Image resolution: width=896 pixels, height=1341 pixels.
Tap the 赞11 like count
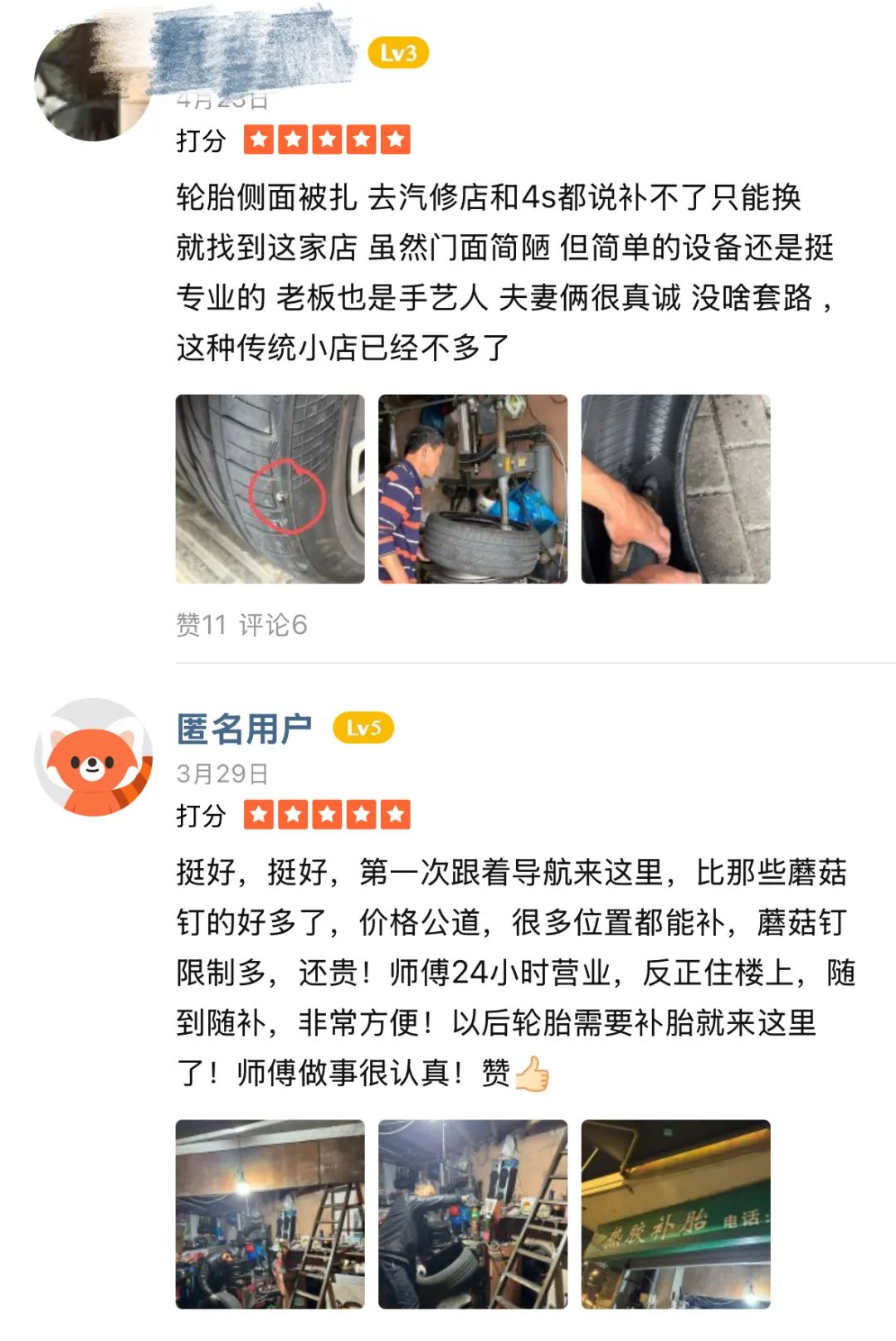pyautogui.click(x=201, y=624)
